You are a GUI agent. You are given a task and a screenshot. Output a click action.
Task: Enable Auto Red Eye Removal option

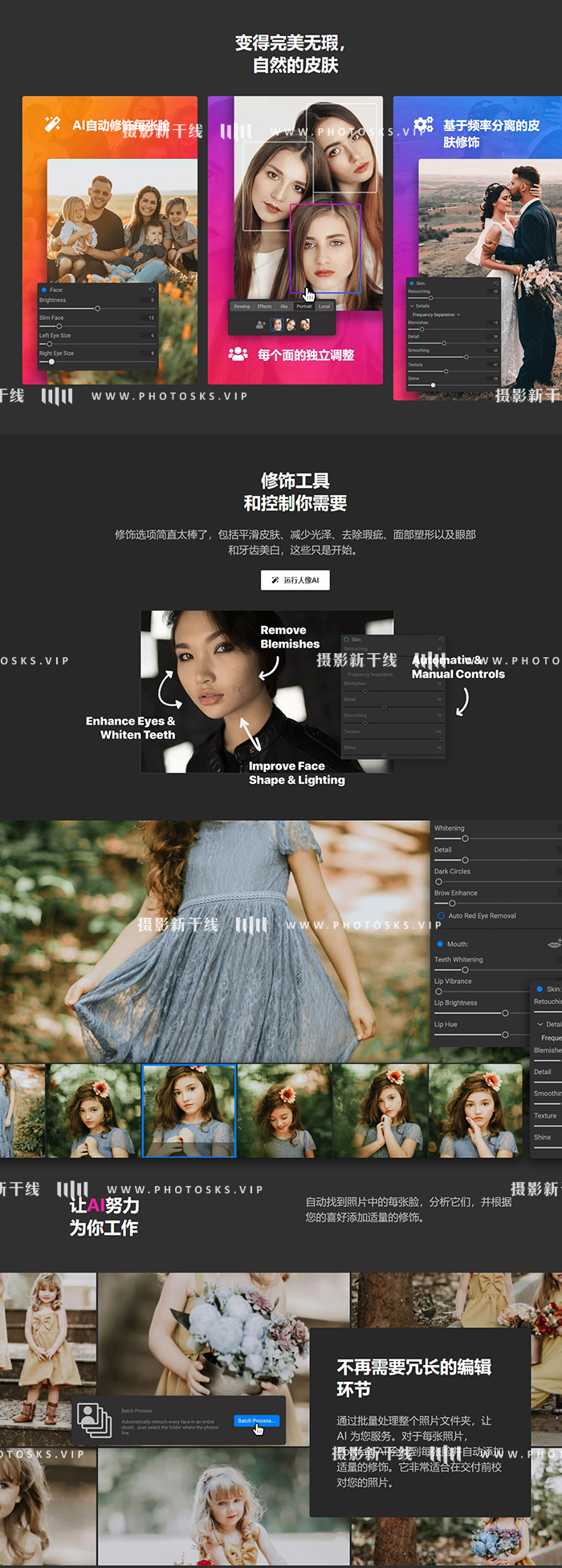(441, 916)
